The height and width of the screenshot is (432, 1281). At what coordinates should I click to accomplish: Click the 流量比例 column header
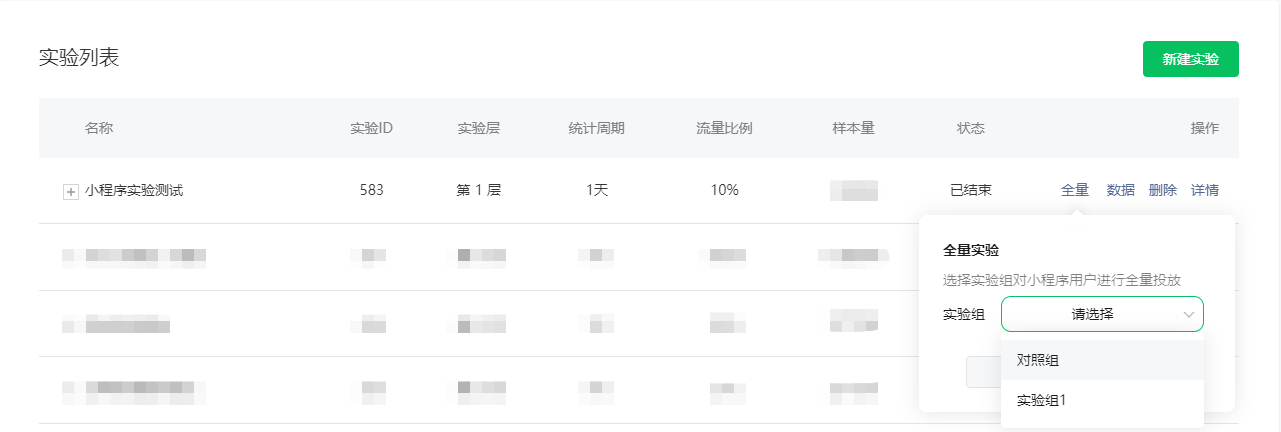click(724, 128)
